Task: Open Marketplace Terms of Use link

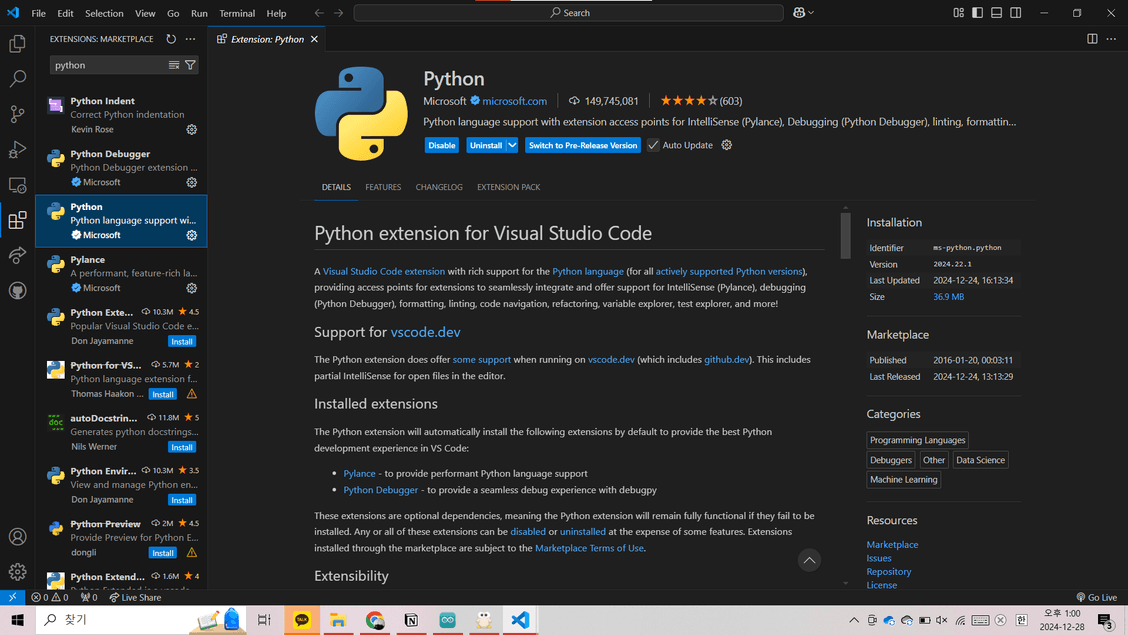Action: (x=589, y=548)
